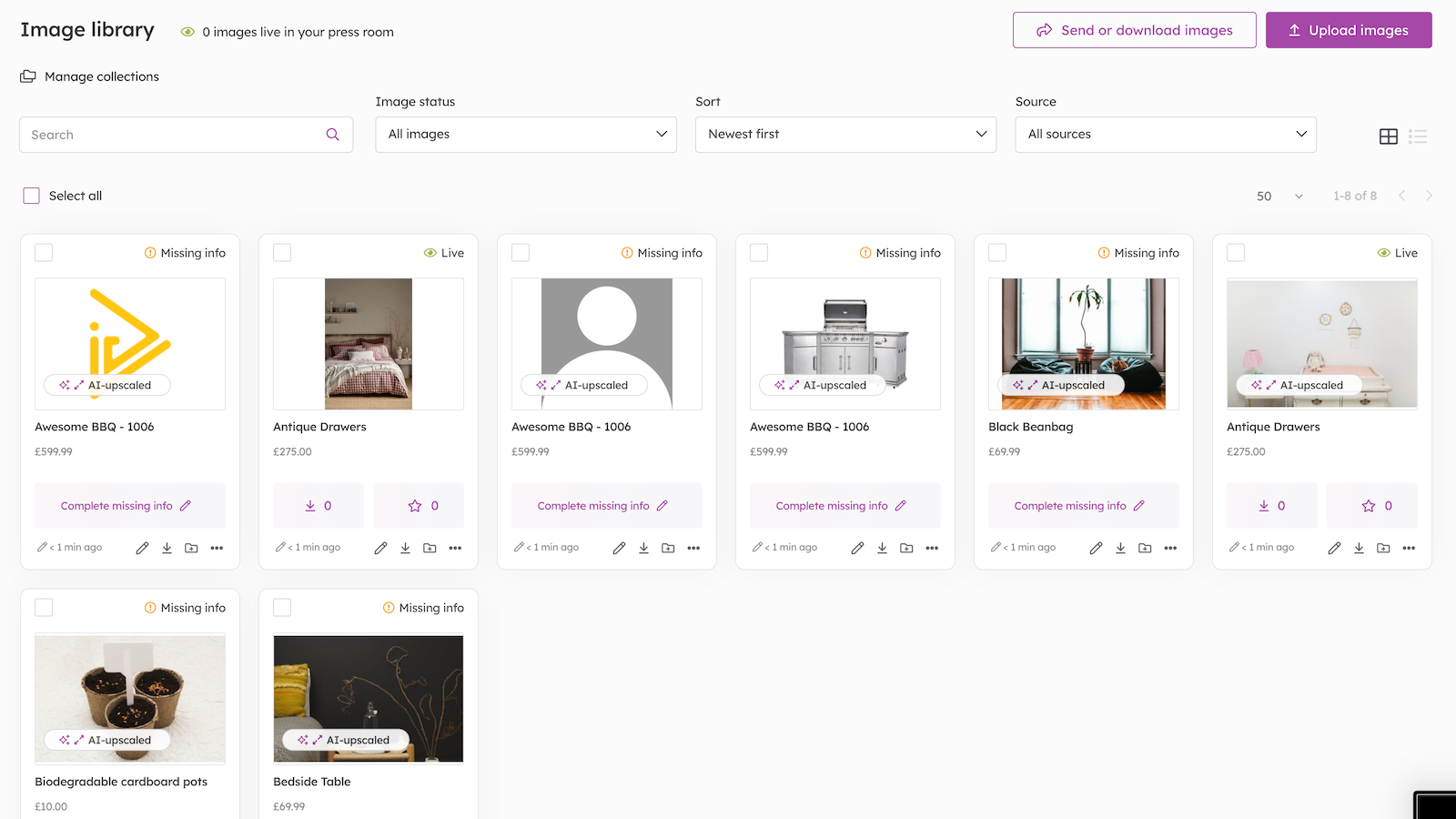
Task: Open more options for grill BBQ image
Action: pyautogui.click(x=932, y=548)
